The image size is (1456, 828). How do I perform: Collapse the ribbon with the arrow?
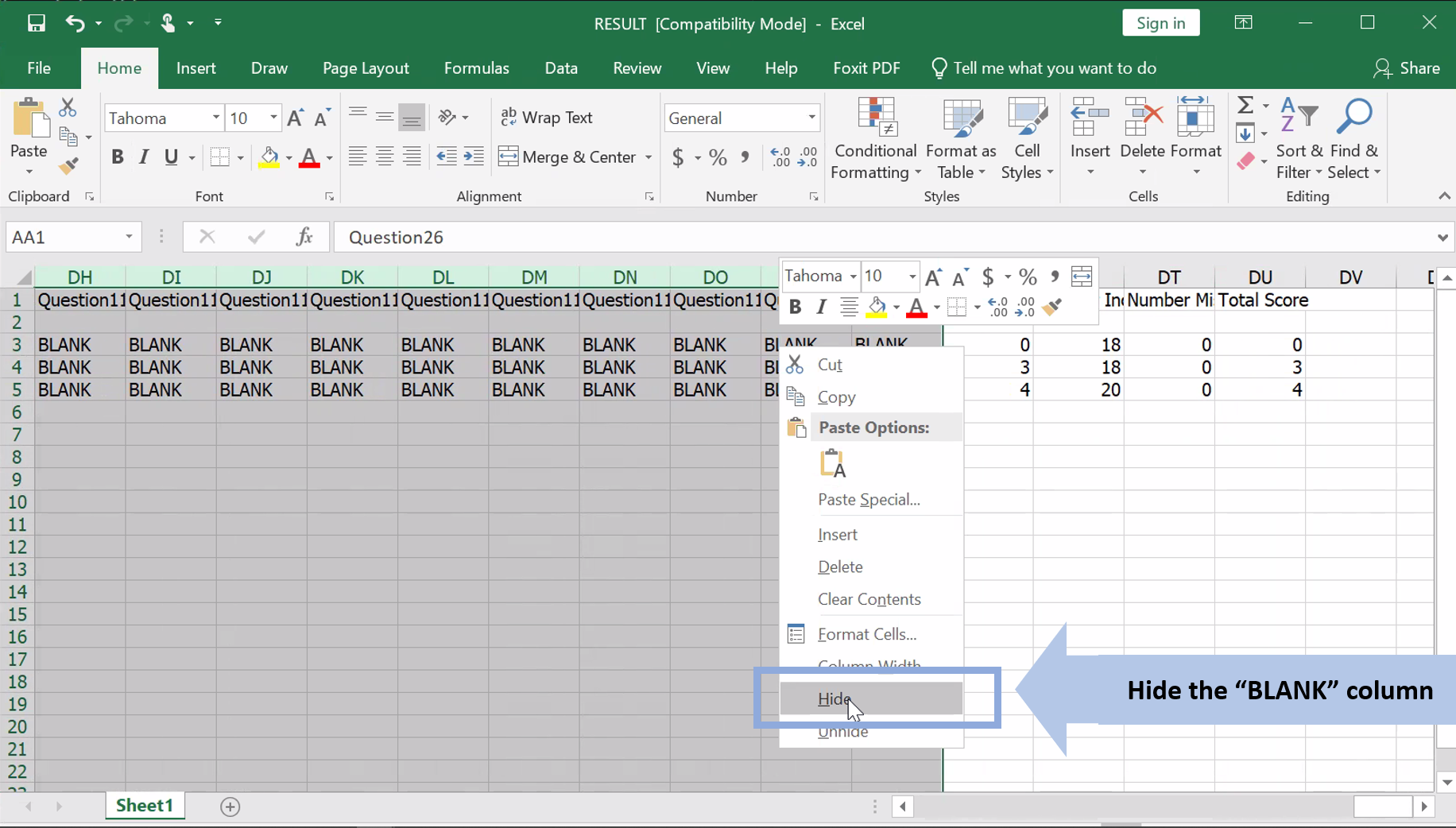pos(1444,196)
